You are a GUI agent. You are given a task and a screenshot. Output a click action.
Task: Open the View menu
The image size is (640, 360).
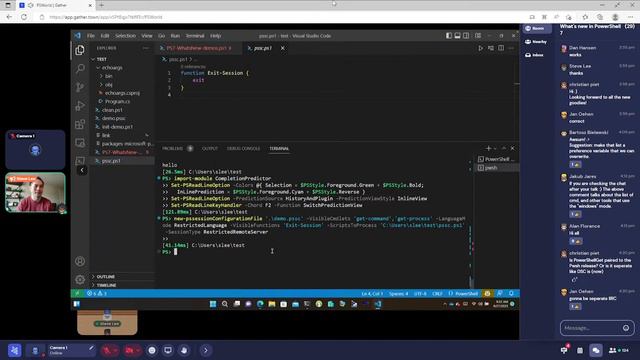click(x=147, y=36)
